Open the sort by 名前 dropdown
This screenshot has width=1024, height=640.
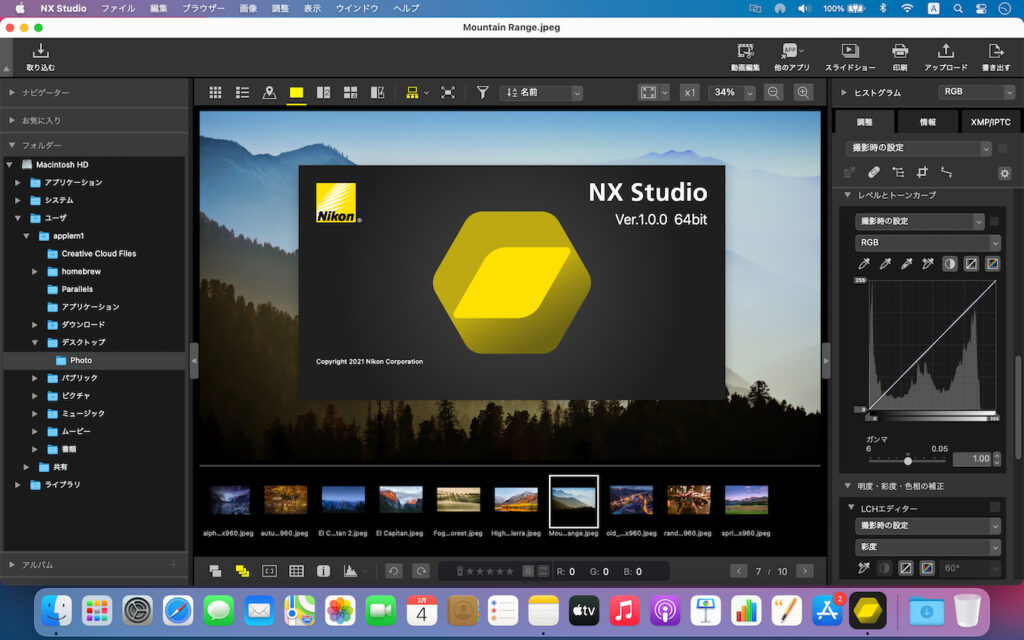[x=541, y=92]
